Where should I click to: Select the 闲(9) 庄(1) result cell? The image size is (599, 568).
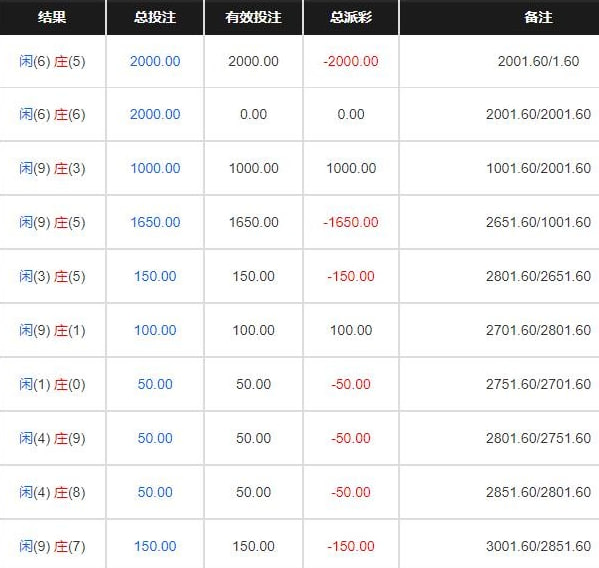52,330
